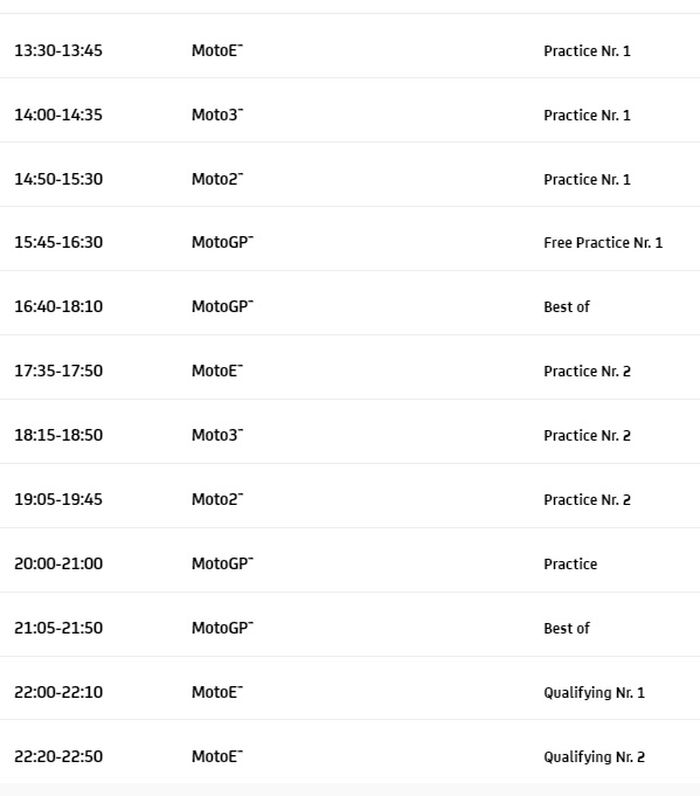Click the 19:05-19:45 time entry
700x796 pixels.
point(58,499)
